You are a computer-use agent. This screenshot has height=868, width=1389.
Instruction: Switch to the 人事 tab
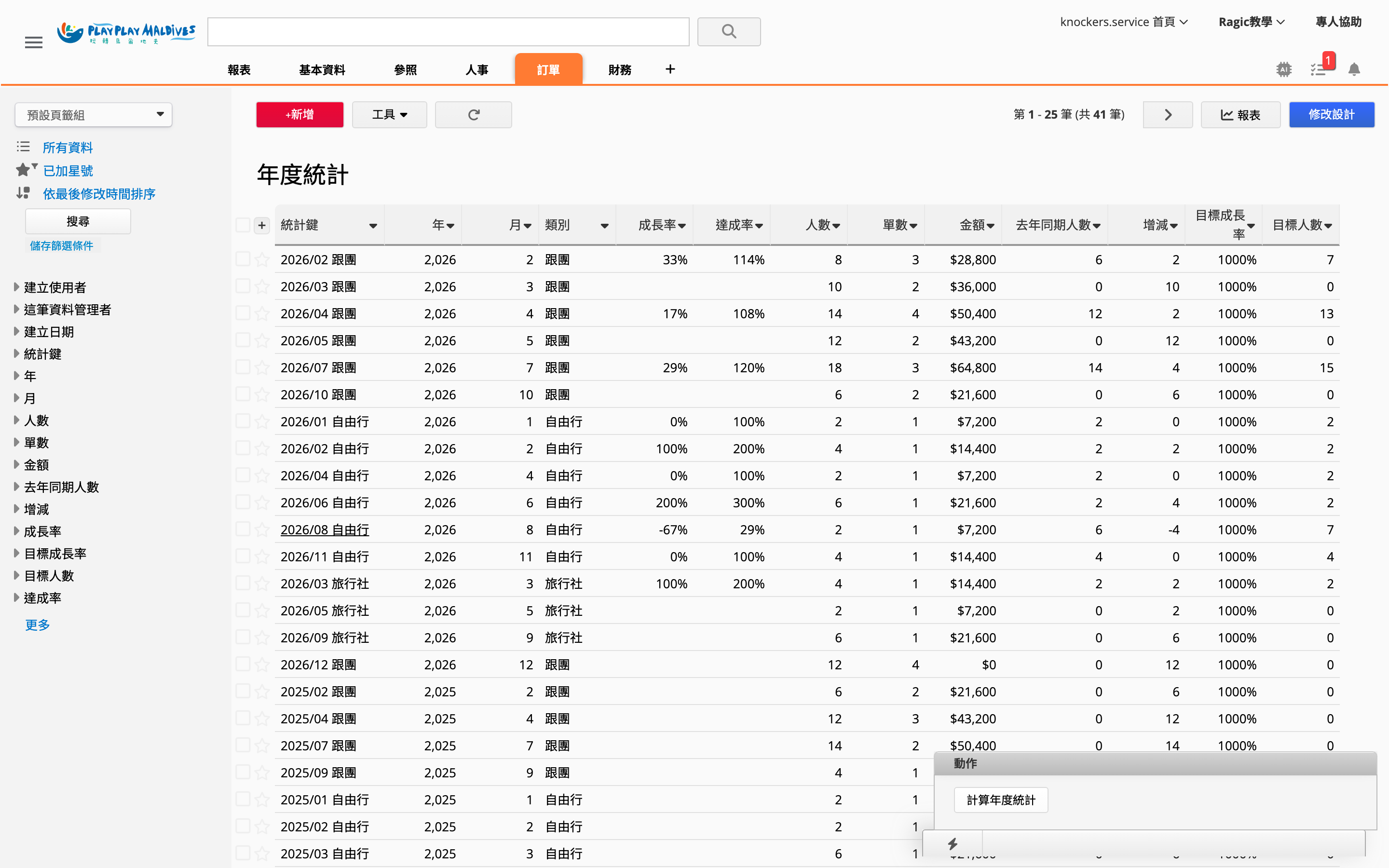click(477, 69)
